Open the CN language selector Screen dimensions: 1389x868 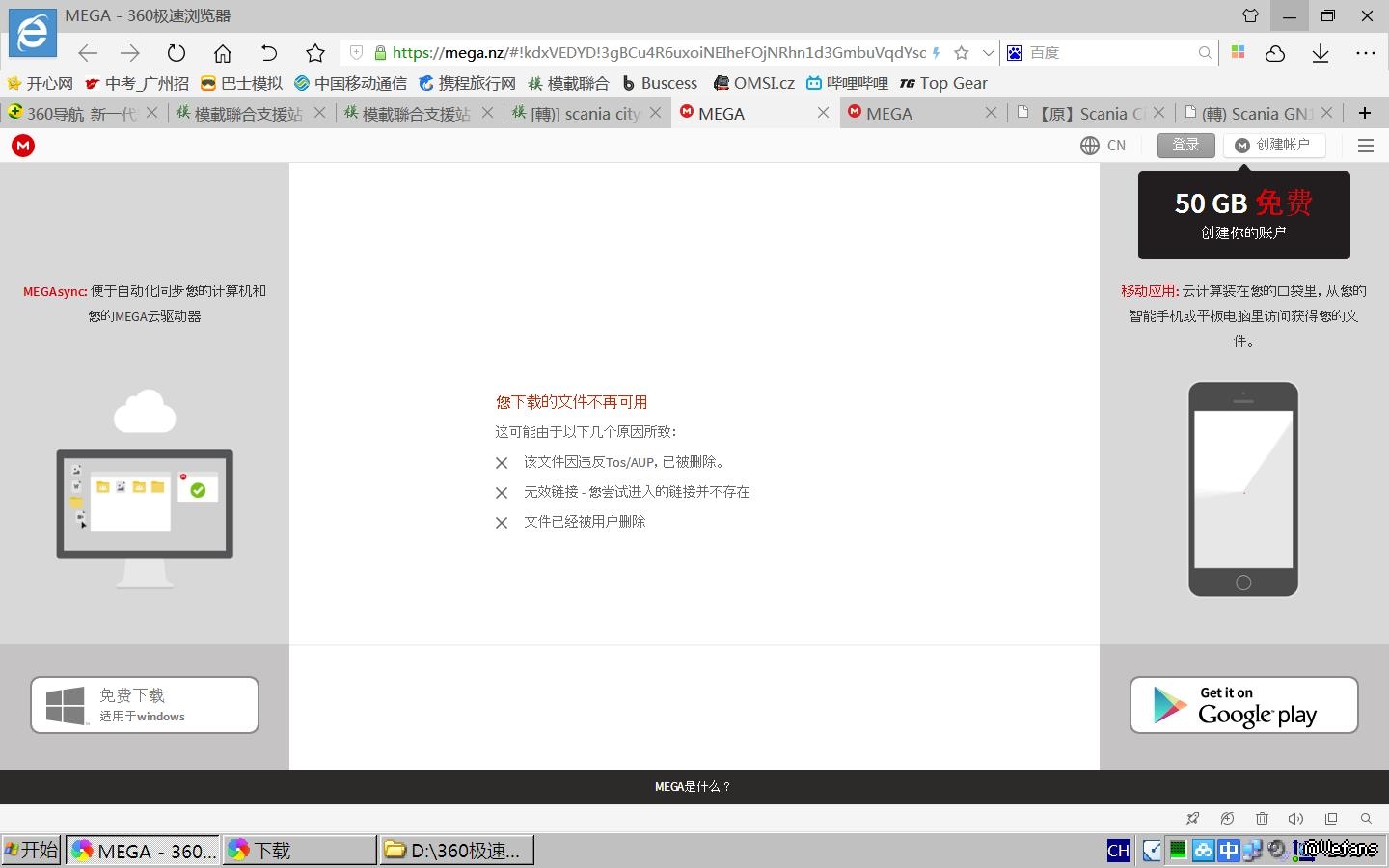pos(1103,146)
